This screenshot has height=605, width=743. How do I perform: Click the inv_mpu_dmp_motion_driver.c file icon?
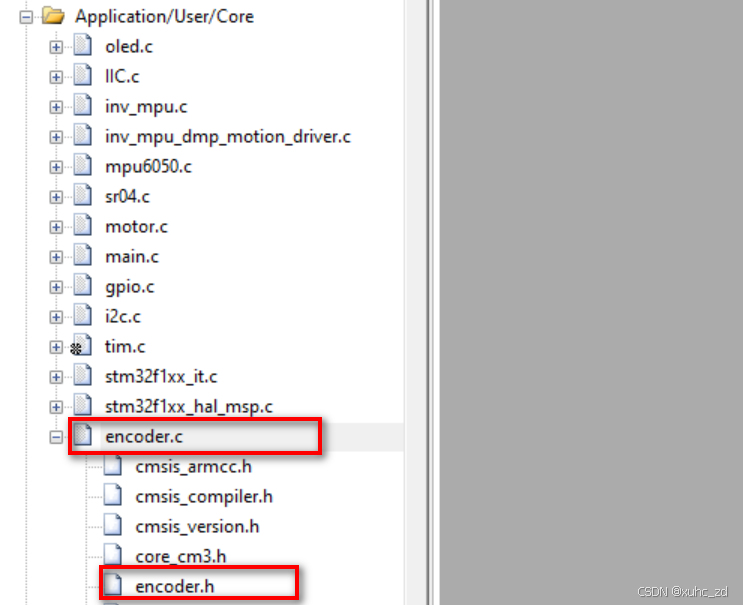click(x=83, y=135)
